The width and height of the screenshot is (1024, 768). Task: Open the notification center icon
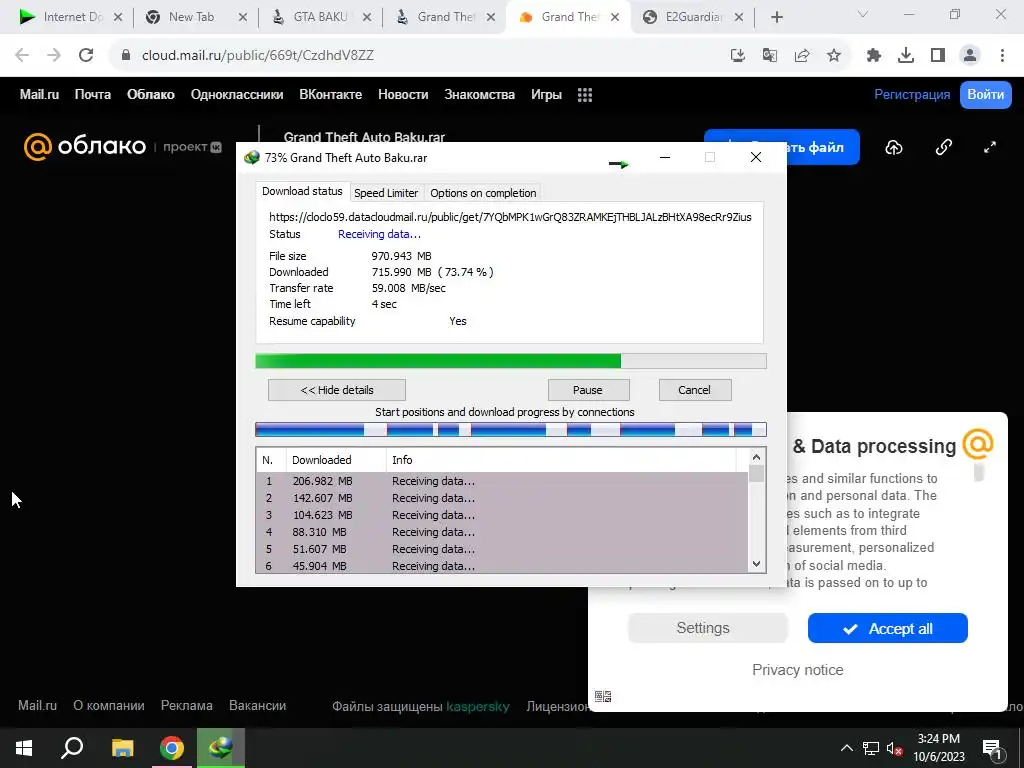pyautogui.click(x=992, y=749)
